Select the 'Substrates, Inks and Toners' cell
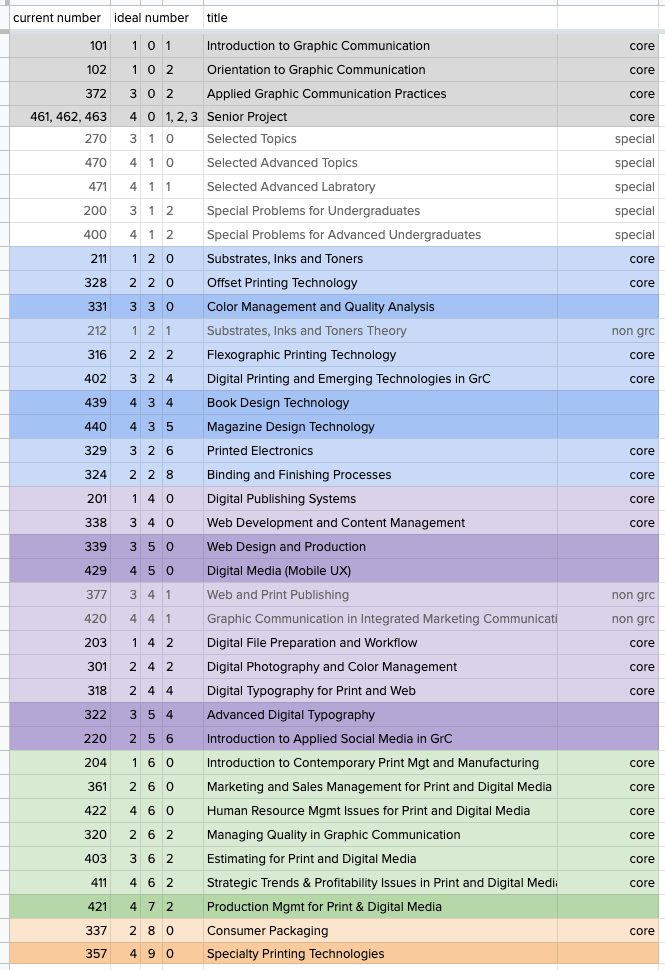The width and height of the screenshot is (665, 970). (380, 259)
